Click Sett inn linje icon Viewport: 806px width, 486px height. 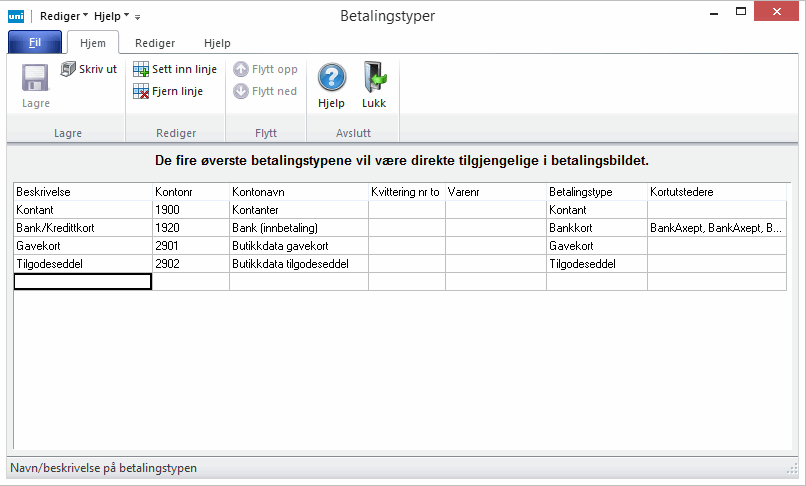(141, 70)
